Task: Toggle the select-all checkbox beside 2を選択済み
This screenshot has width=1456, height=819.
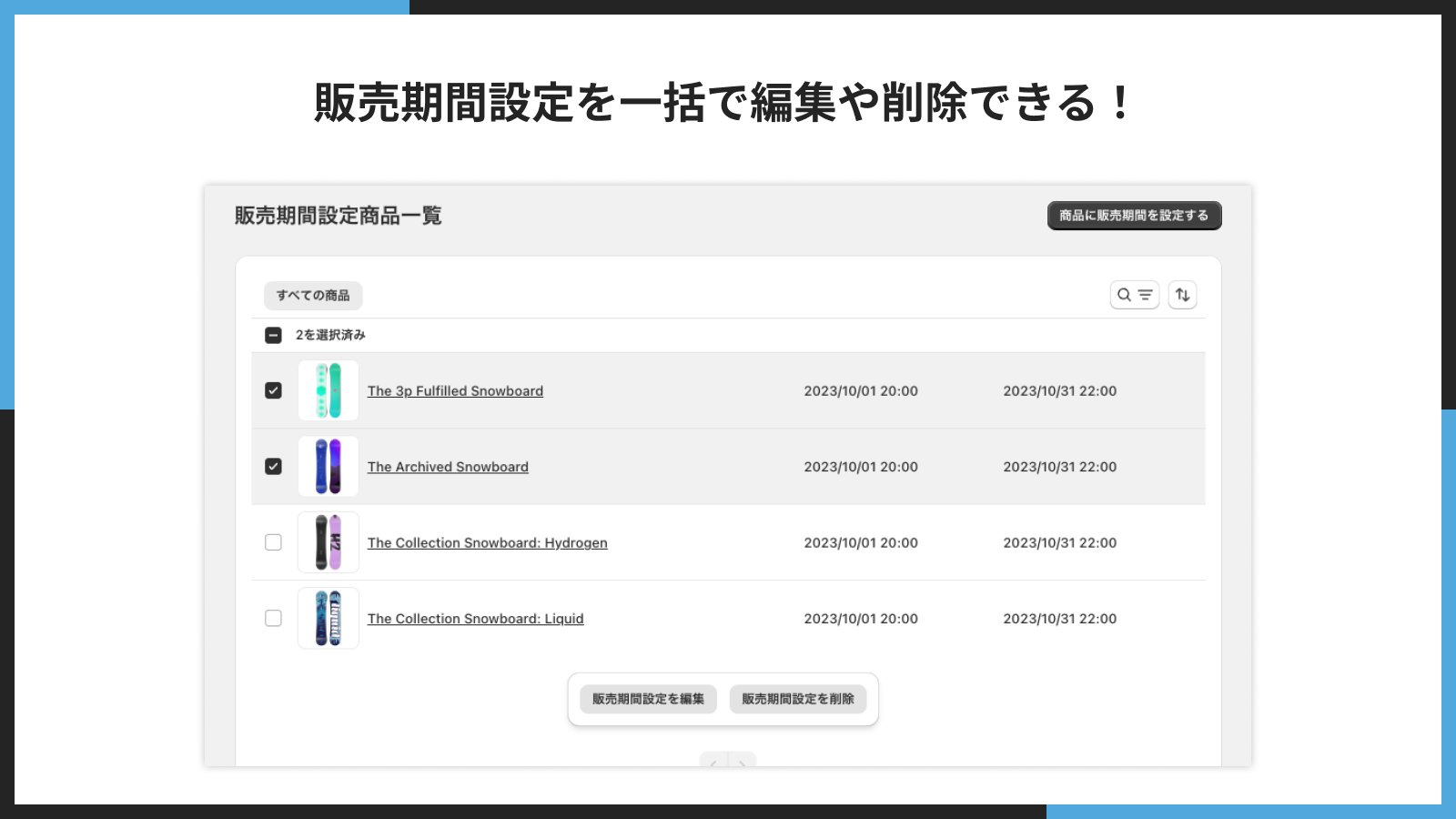Action: (273, 335)
